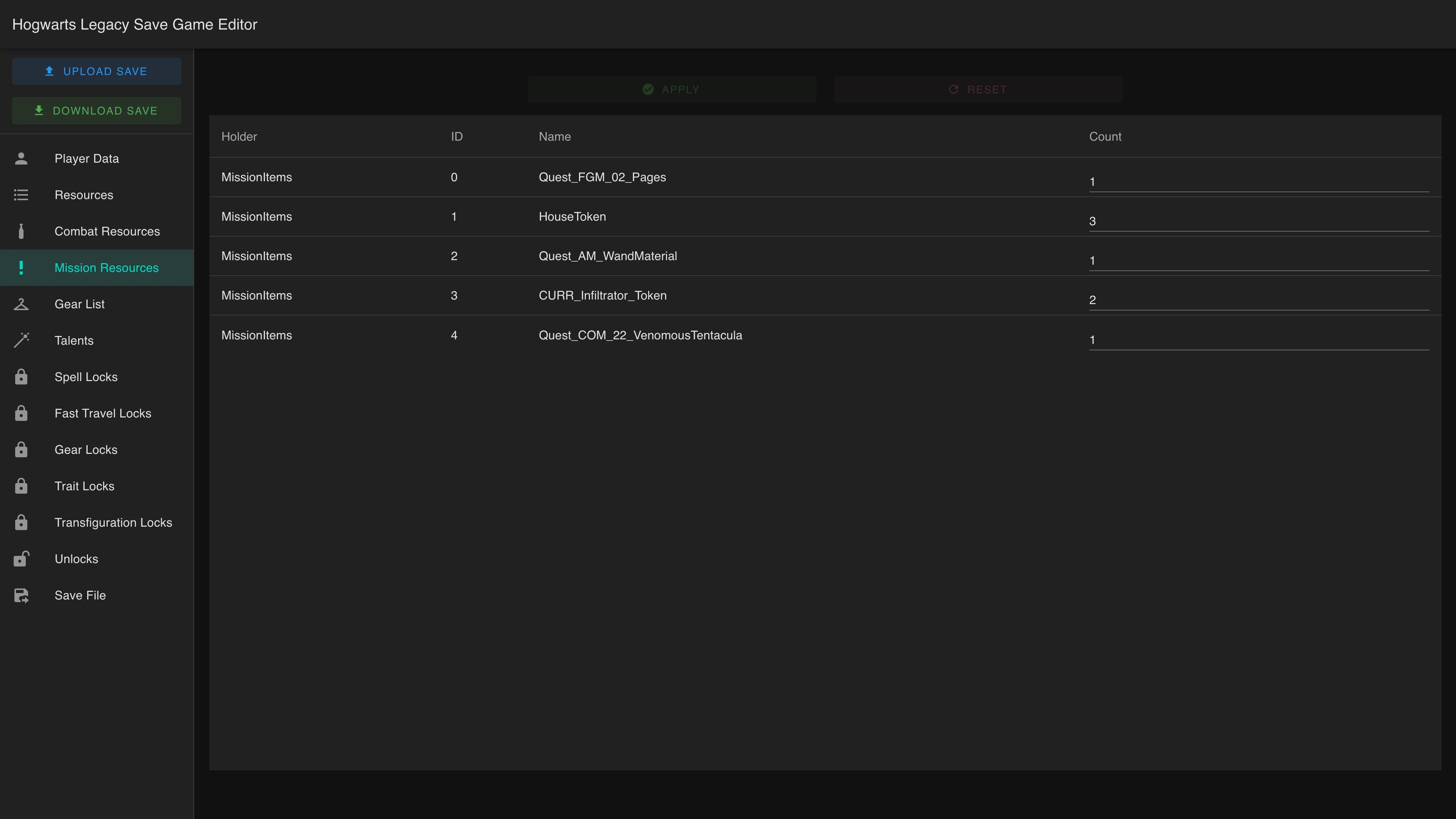Click the Unlocks open padlock icon
The width and height of the screenshot is (1456, 819).
(x=21, y=559)
